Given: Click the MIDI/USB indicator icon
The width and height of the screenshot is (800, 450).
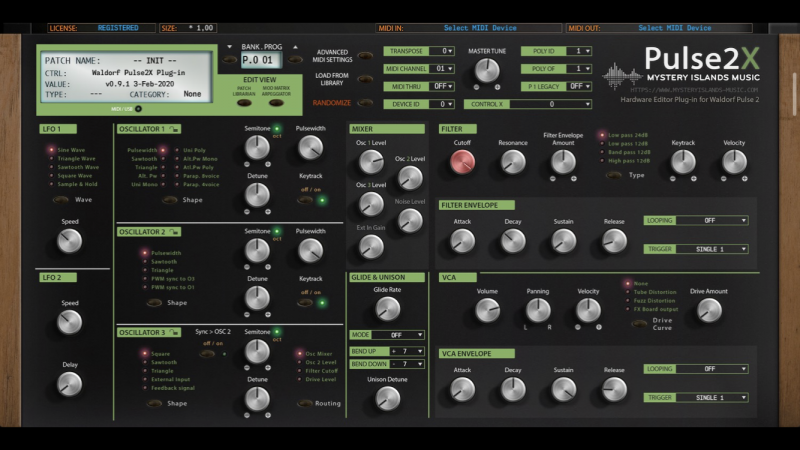Looking at the screenshot, I should click(x=138, y=109).
